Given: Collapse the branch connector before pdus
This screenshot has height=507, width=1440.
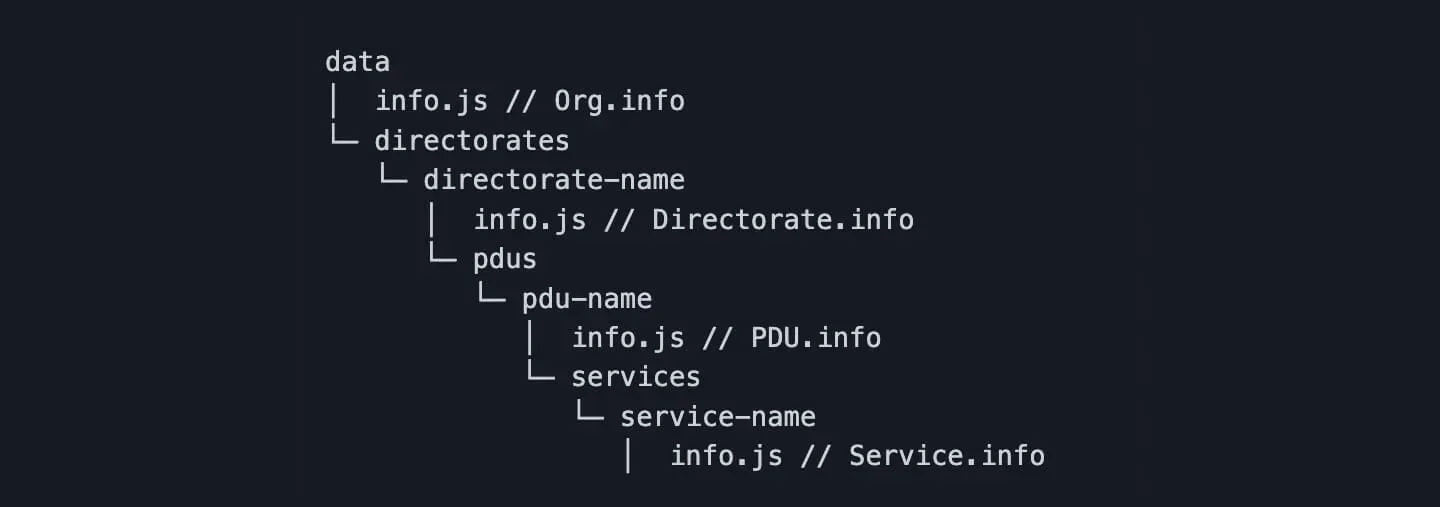Looking at the screenshot, I should tap(441, 256).
